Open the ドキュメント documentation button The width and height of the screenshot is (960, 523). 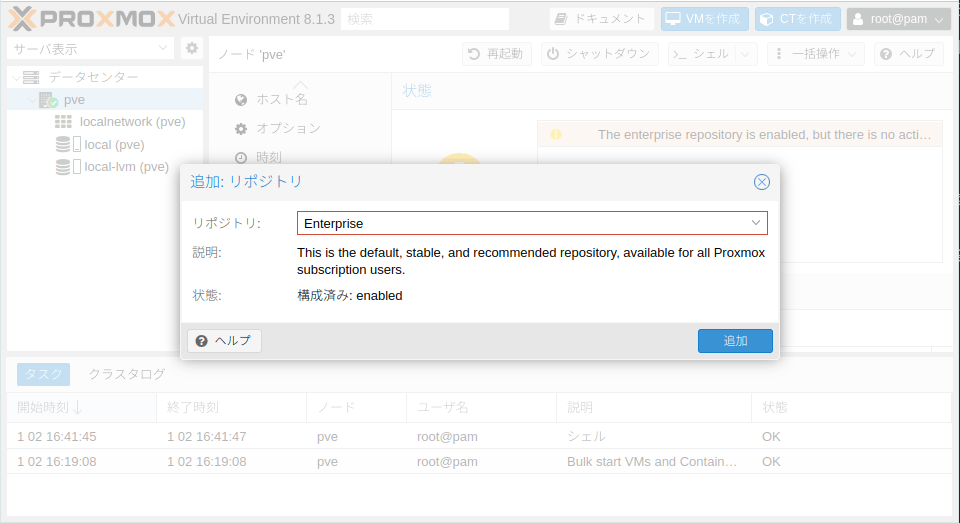pyautogui.click(x=601, y=19)
